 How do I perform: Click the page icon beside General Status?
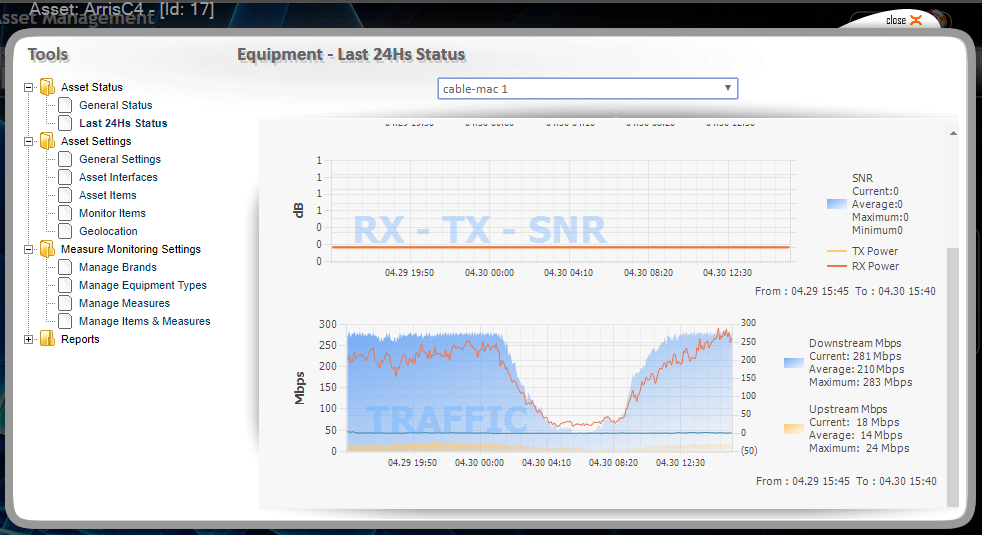[x=65, y=105]
